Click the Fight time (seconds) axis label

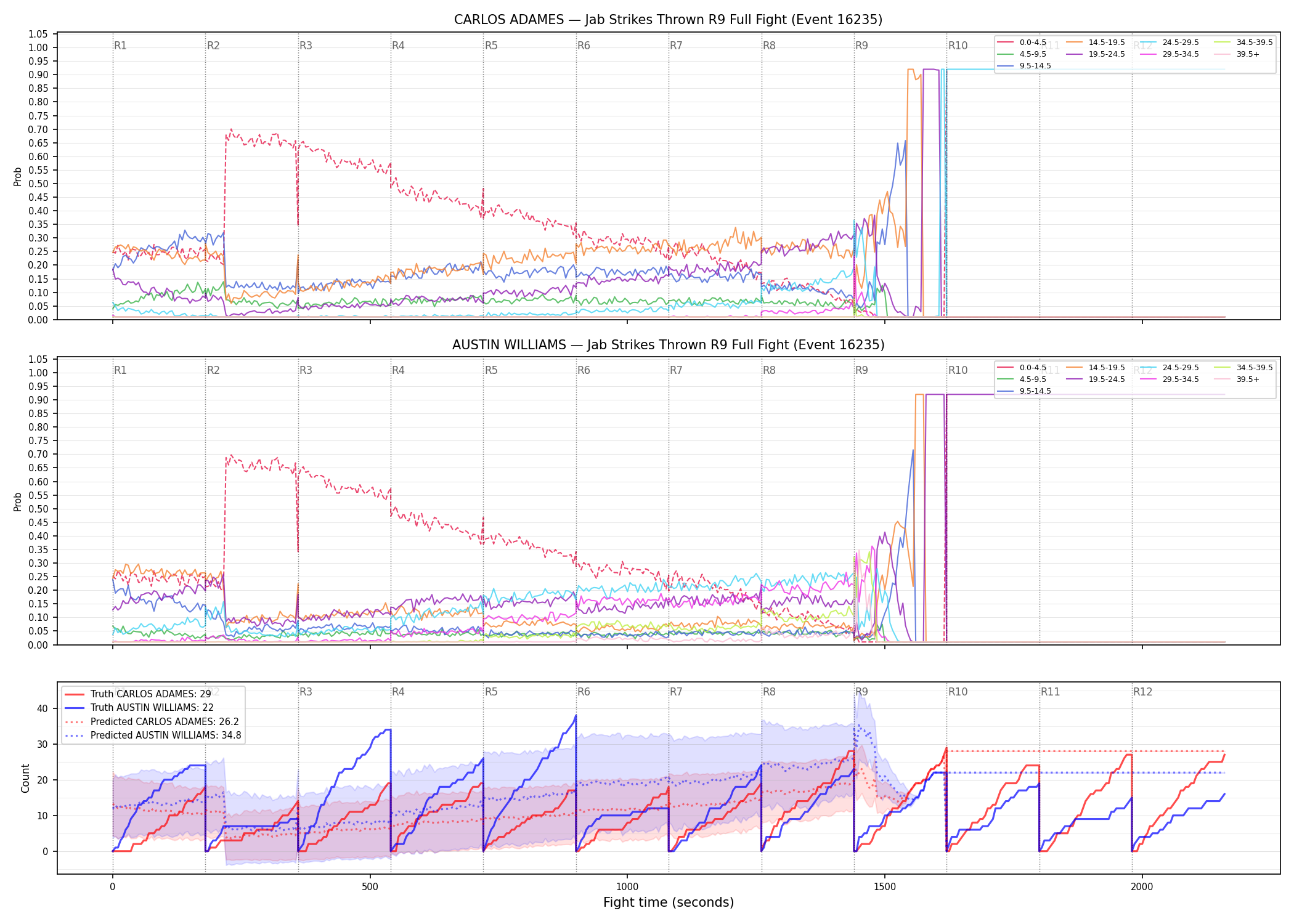click(669, 902)
